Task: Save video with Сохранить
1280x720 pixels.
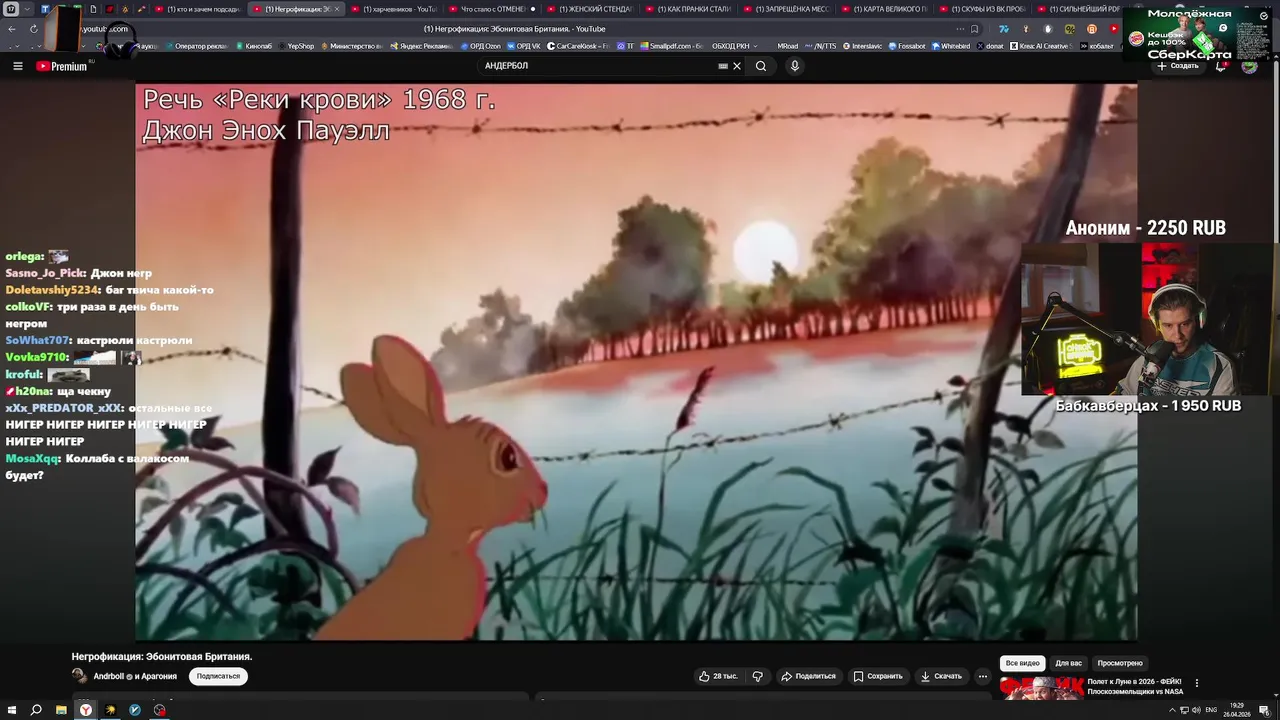Action: click(878, 676)
